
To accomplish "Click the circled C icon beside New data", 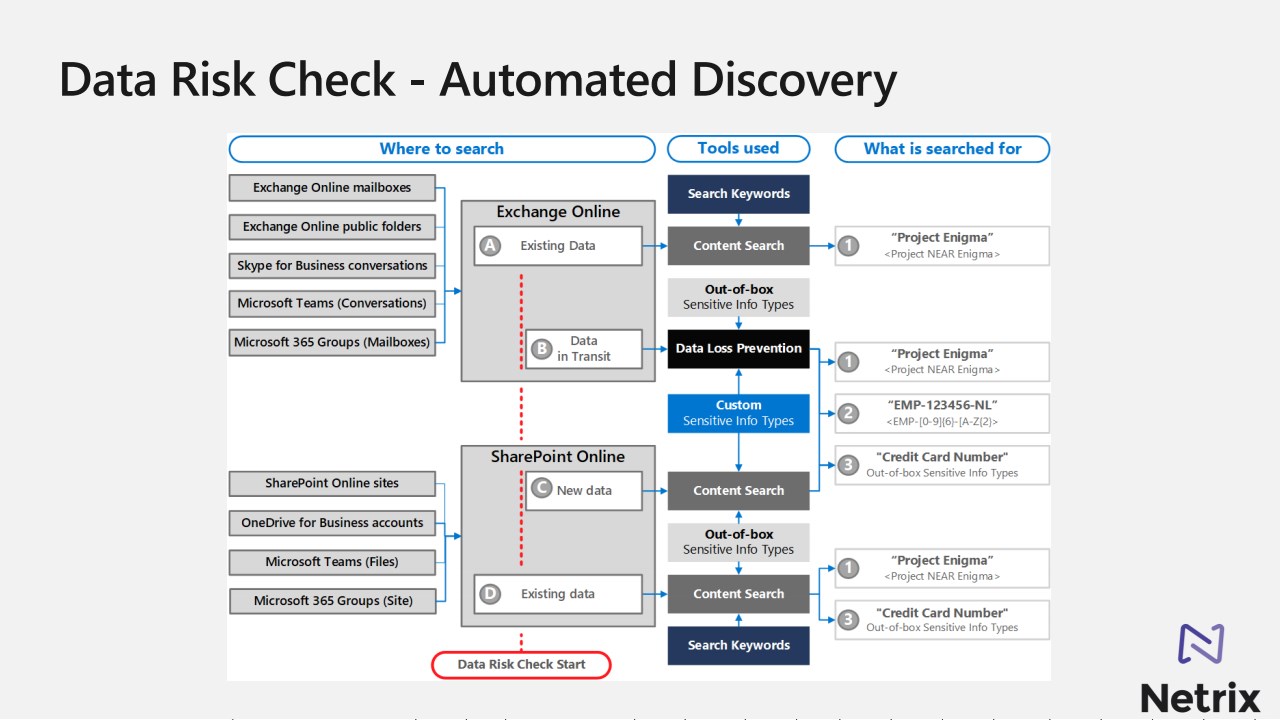I will 541,488.
